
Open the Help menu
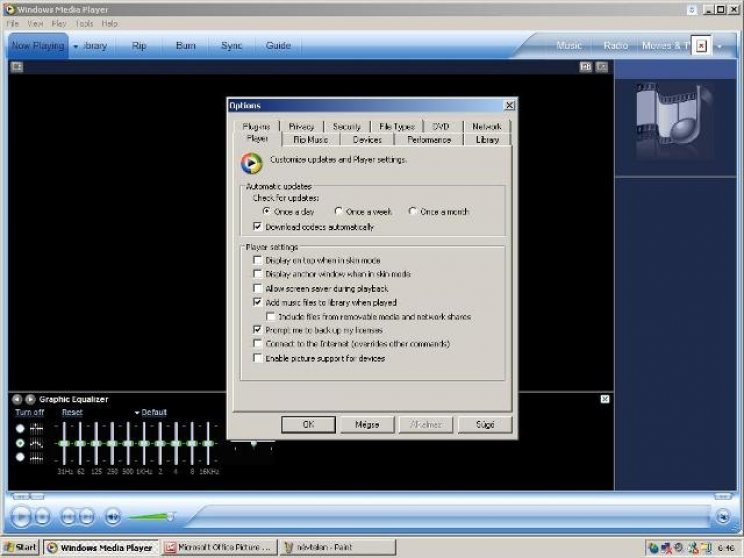tap(109, 23)
